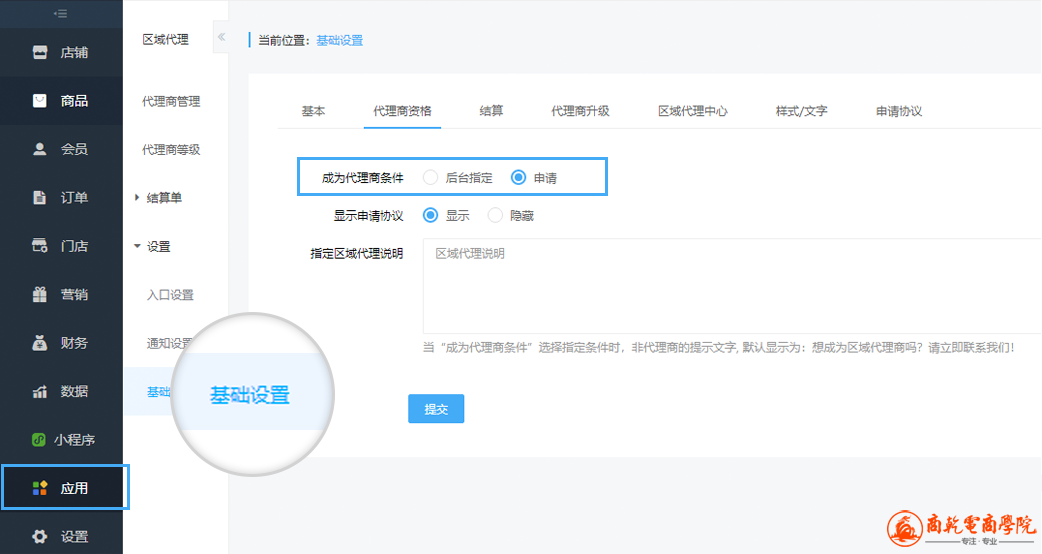The image size is (1042, 554).
Task: Open 数据 statistics chart icon
Action: pos(40,391)
